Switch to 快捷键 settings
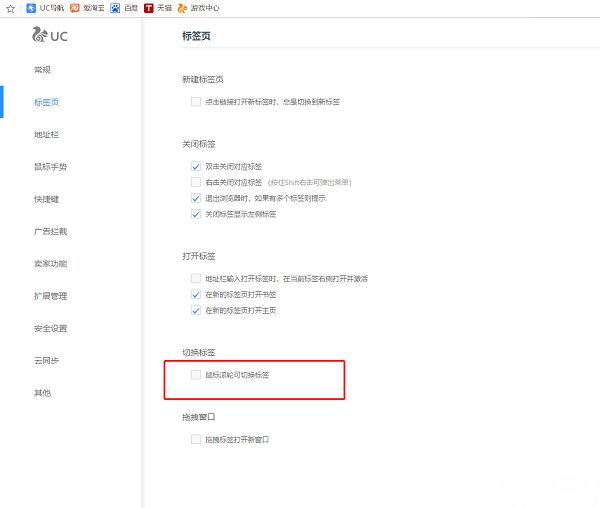Viewport: 600px width, 508px height. click(x=46, y=199)
